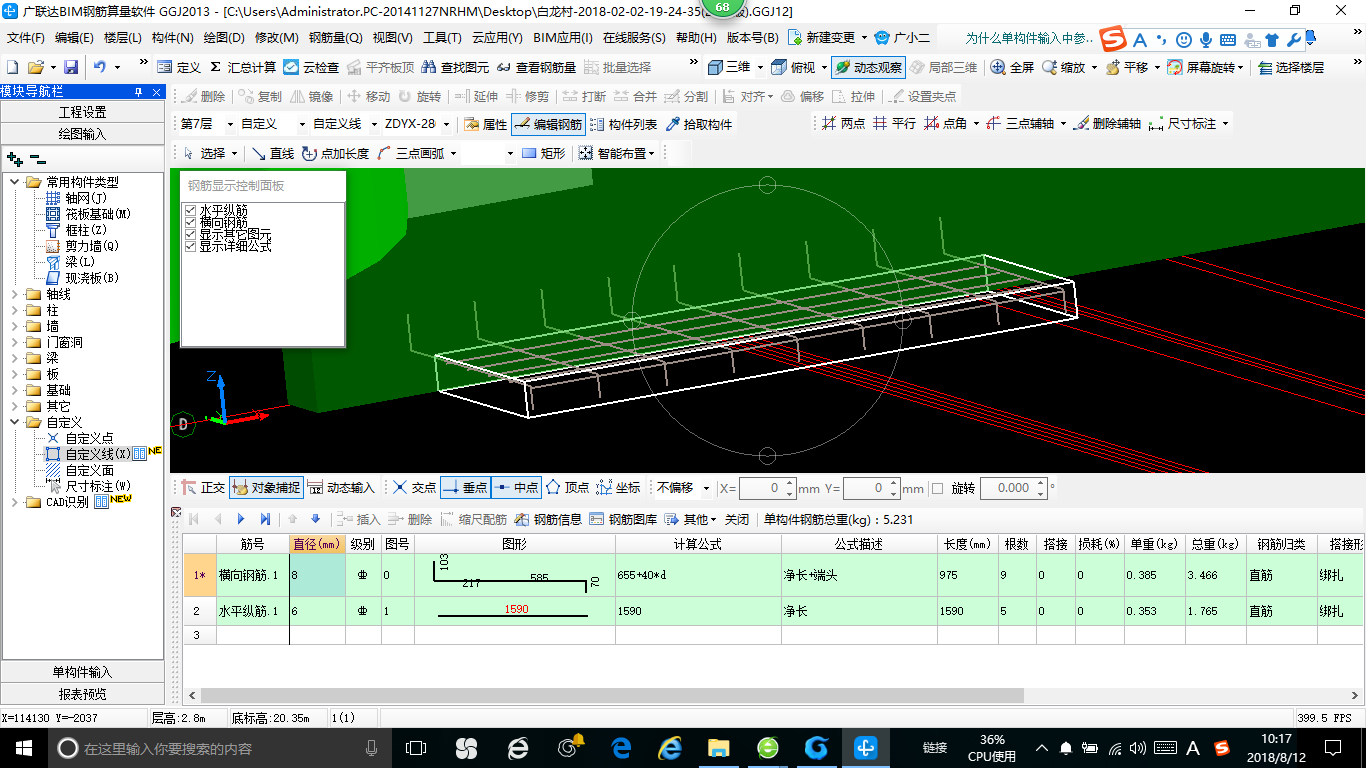
Task: Select 剪力墙(Q) tree item
Action: coord(92,246)
